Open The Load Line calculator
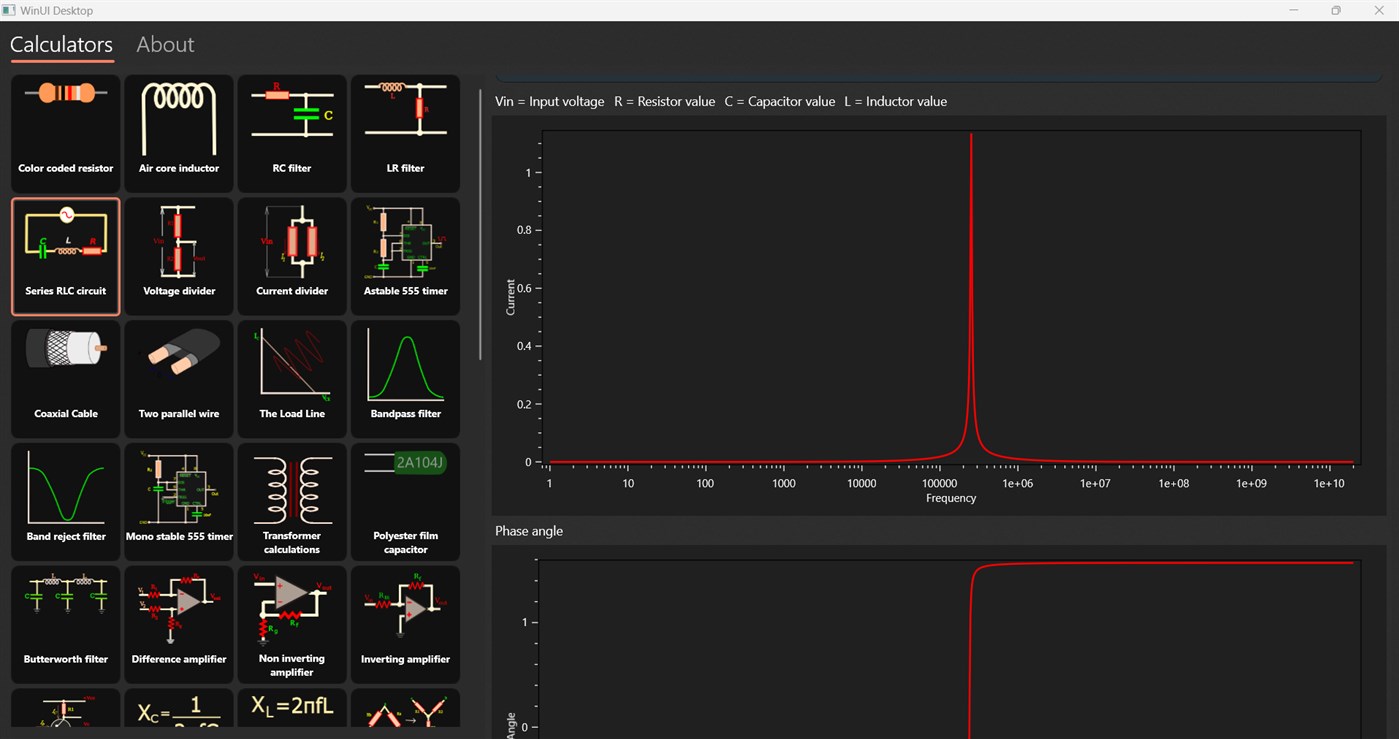1399x739 pixels. [x=291, y=379]
